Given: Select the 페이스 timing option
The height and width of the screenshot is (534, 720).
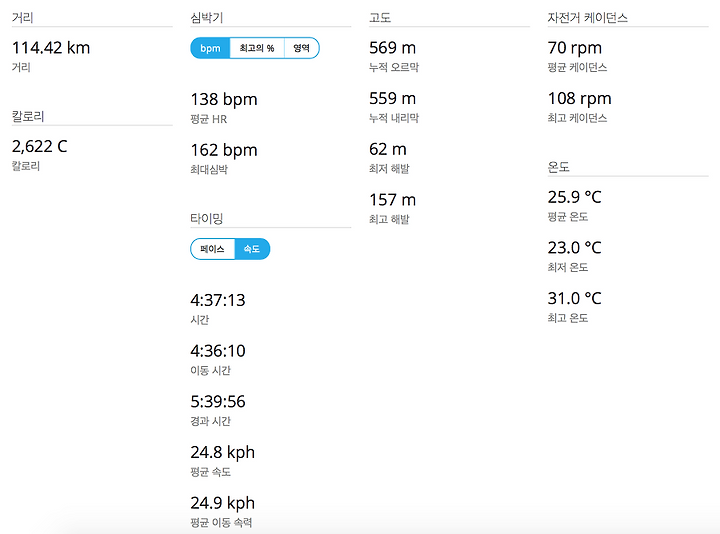Looking at the screenshot, I should click(x=213, y=249).
